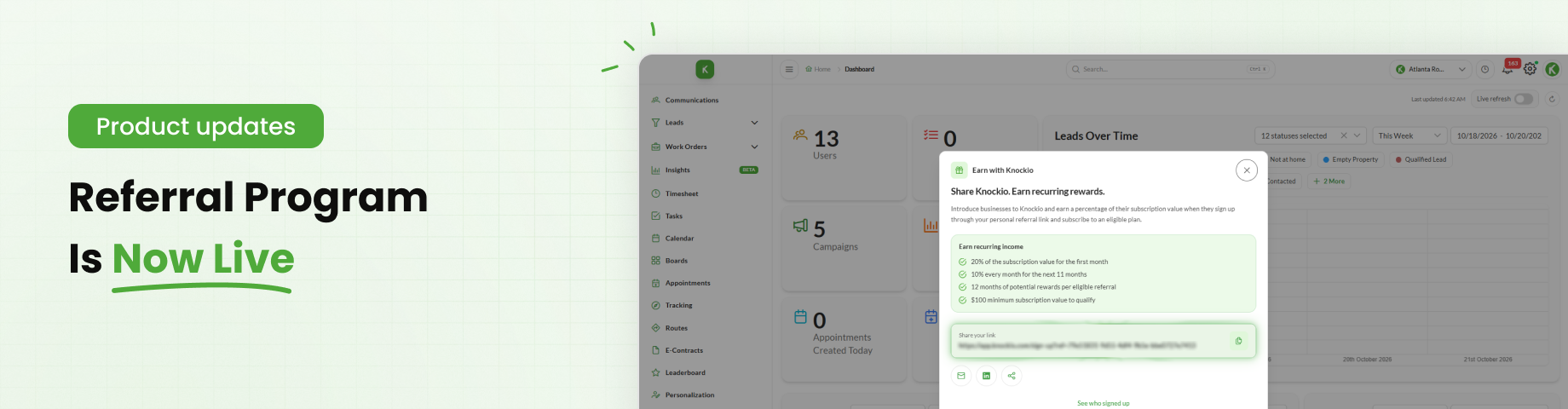Screen dimensions: 1568x409
Task: Copy the referral link icon
Action: pyautogui.click(x=1239, y=341)
